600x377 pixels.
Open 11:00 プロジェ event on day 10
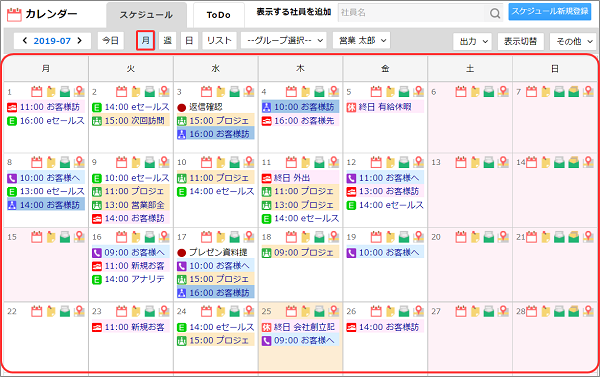pyautogui.click(x=215, y=178)
